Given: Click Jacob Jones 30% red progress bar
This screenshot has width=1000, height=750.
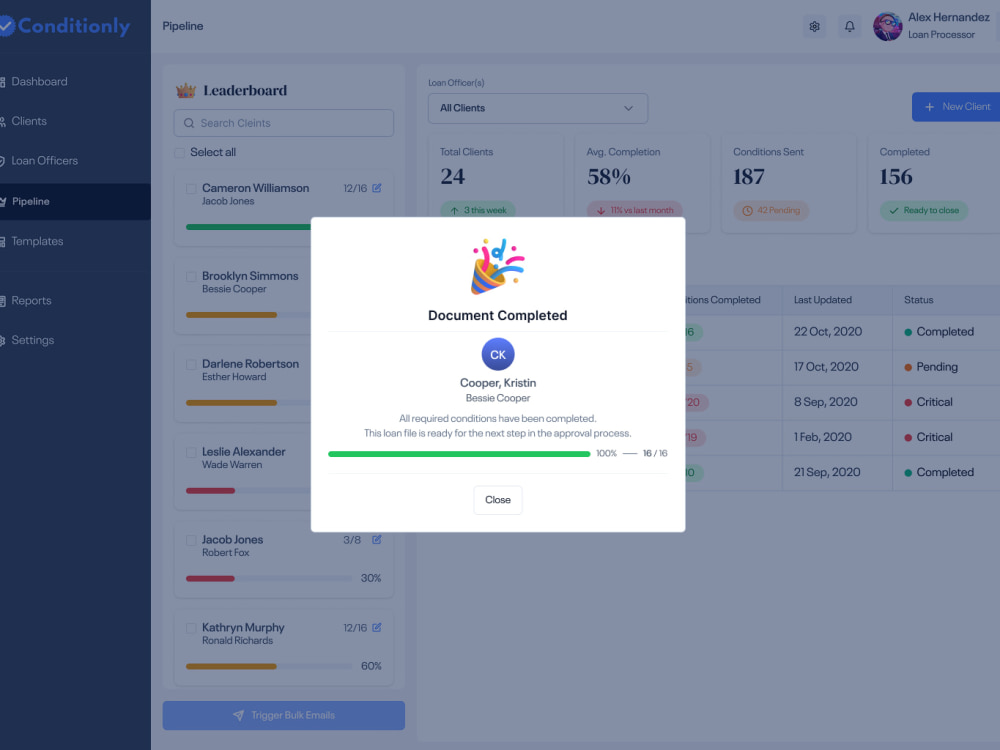Looking at the screenshot, I should (x=268, y=578).
